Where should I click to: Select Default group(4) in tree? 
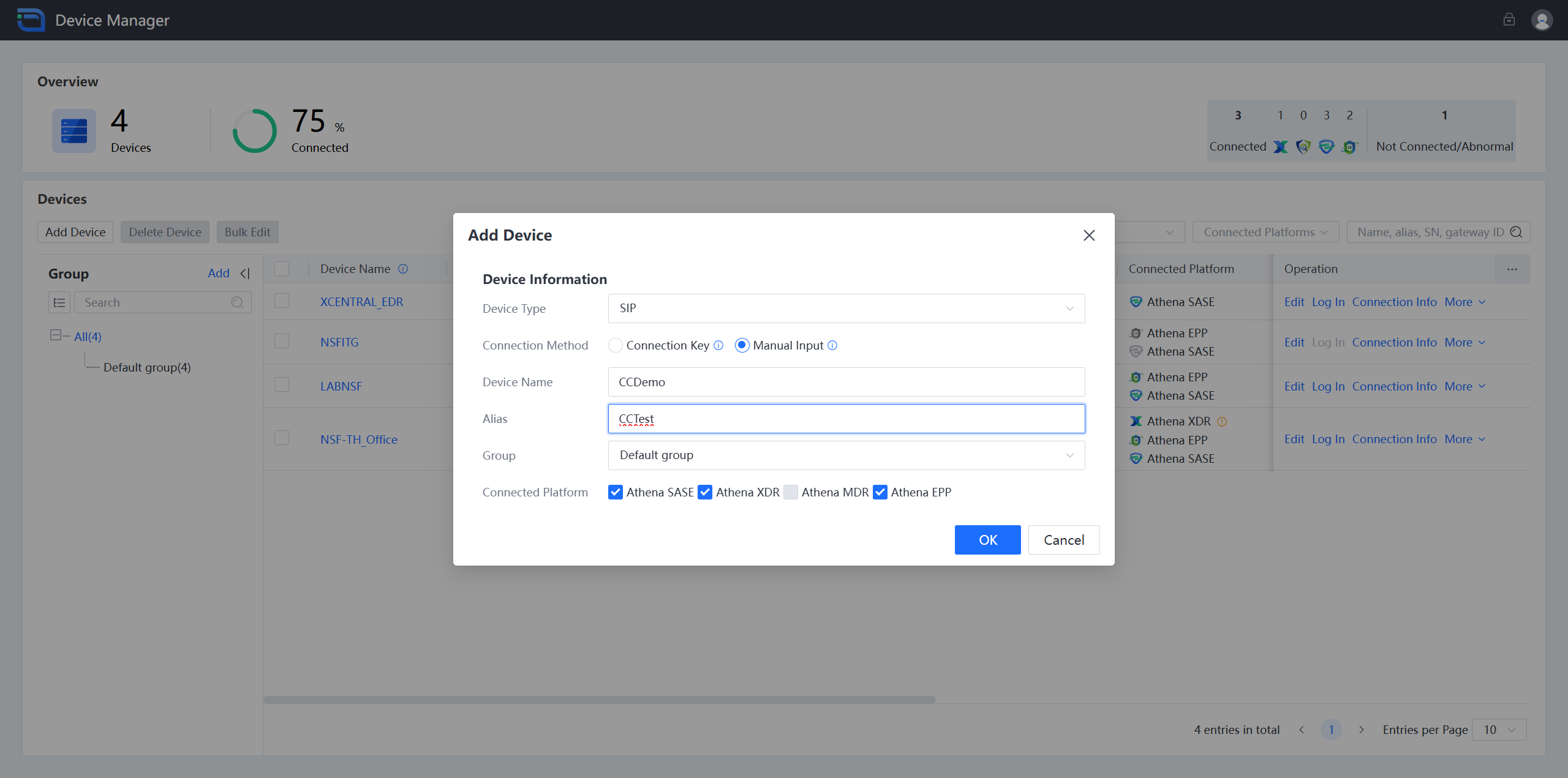[x=147, y=367]
